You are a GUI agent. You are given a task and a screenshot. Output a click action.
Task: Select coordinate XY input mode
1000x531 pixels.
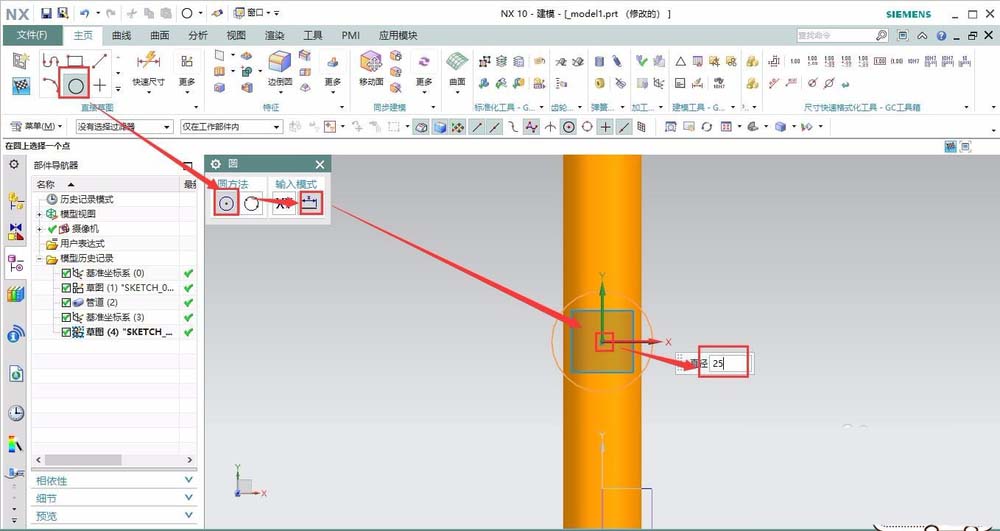tap(284, 203)
